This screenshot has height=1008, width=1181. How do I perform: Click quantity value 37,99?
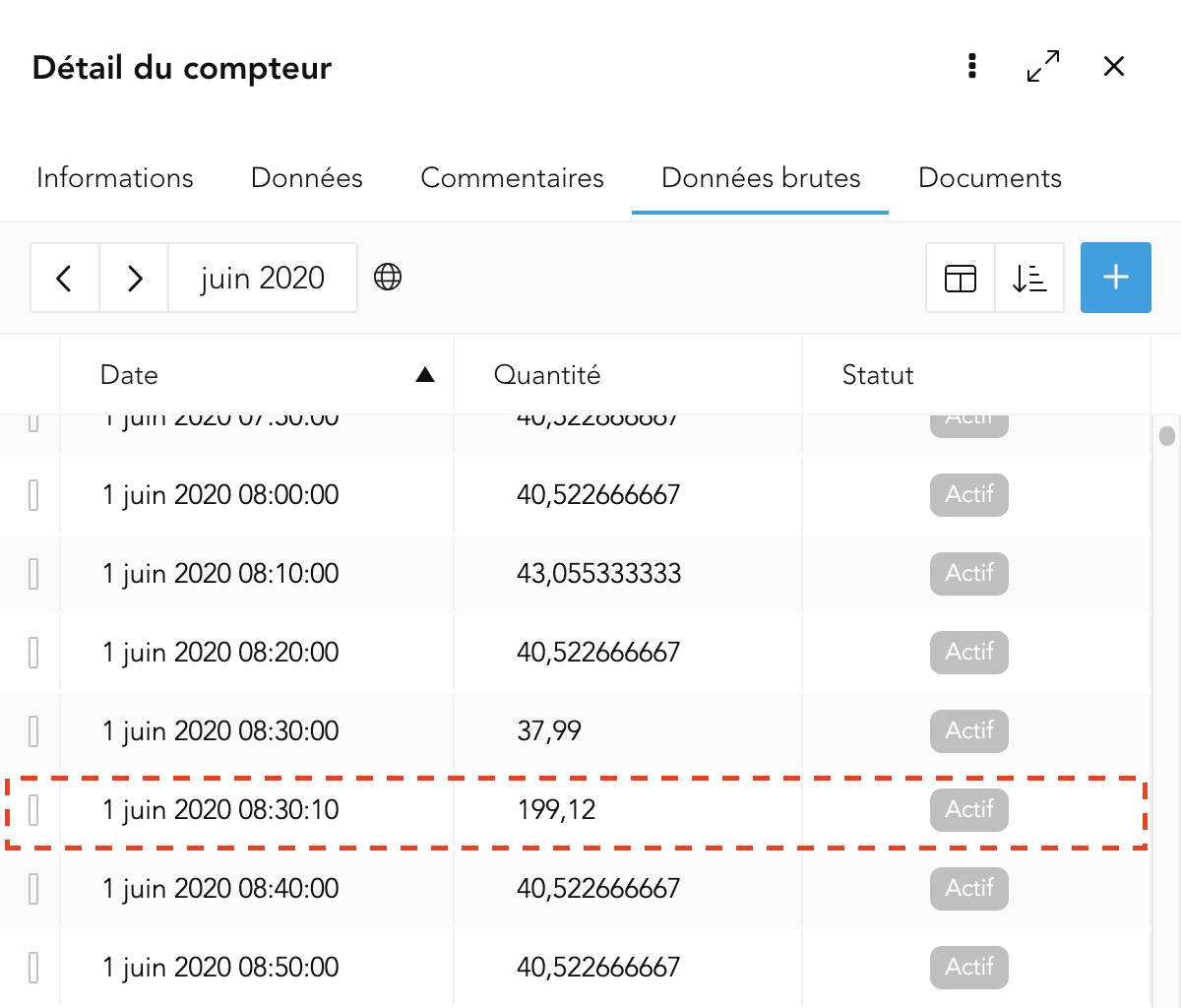tap(549, 730)
